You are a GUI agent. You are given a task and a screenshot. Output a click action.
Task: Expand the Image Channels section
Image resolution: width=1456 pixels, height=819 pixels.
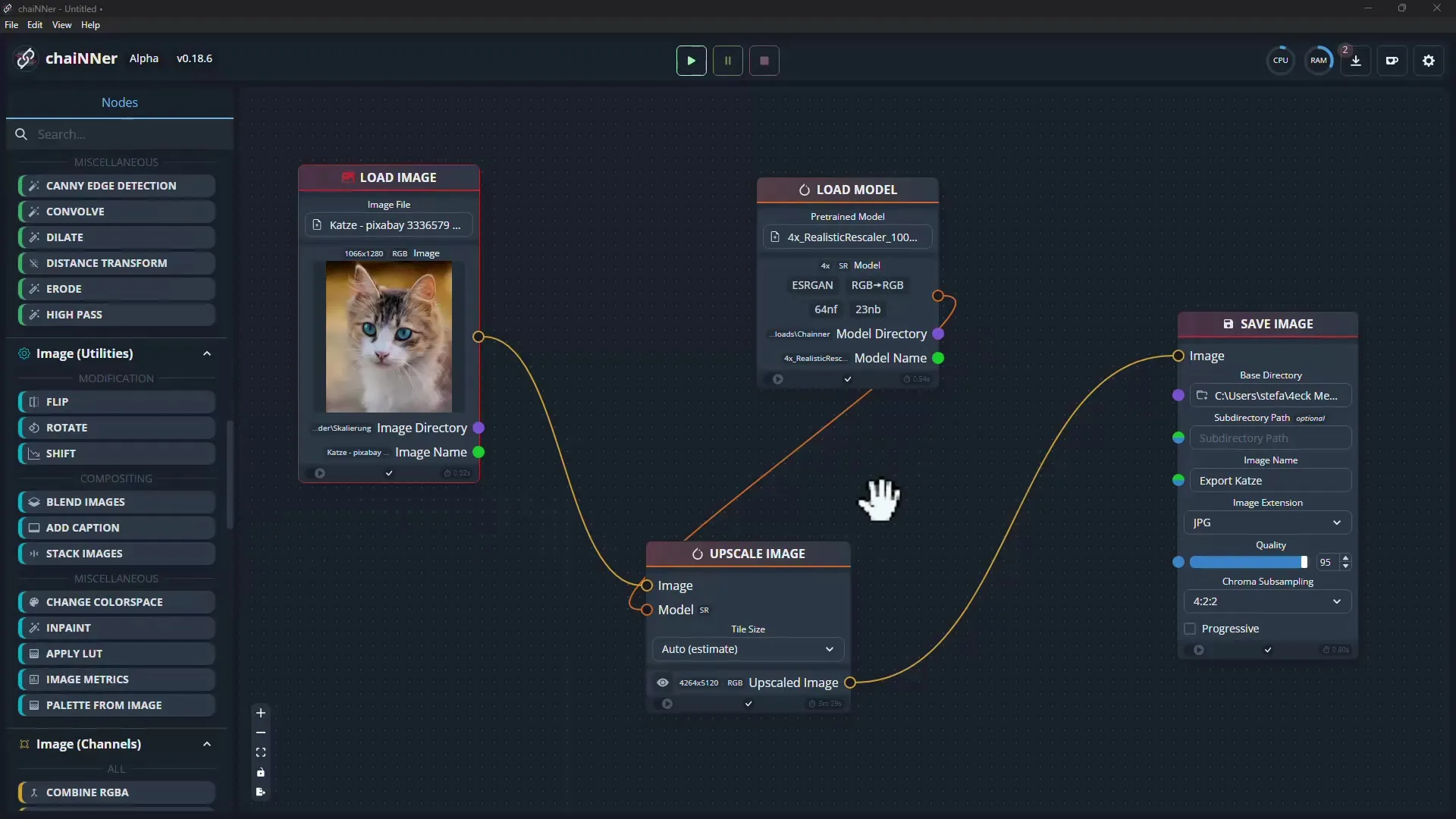[207, 744]
